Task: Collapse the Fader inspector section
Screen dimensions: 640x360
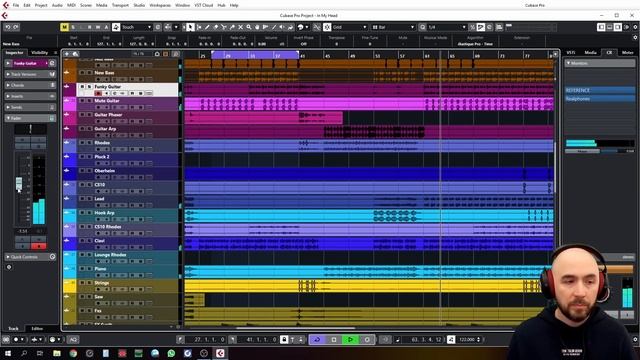Action: [x=30, y=118]
